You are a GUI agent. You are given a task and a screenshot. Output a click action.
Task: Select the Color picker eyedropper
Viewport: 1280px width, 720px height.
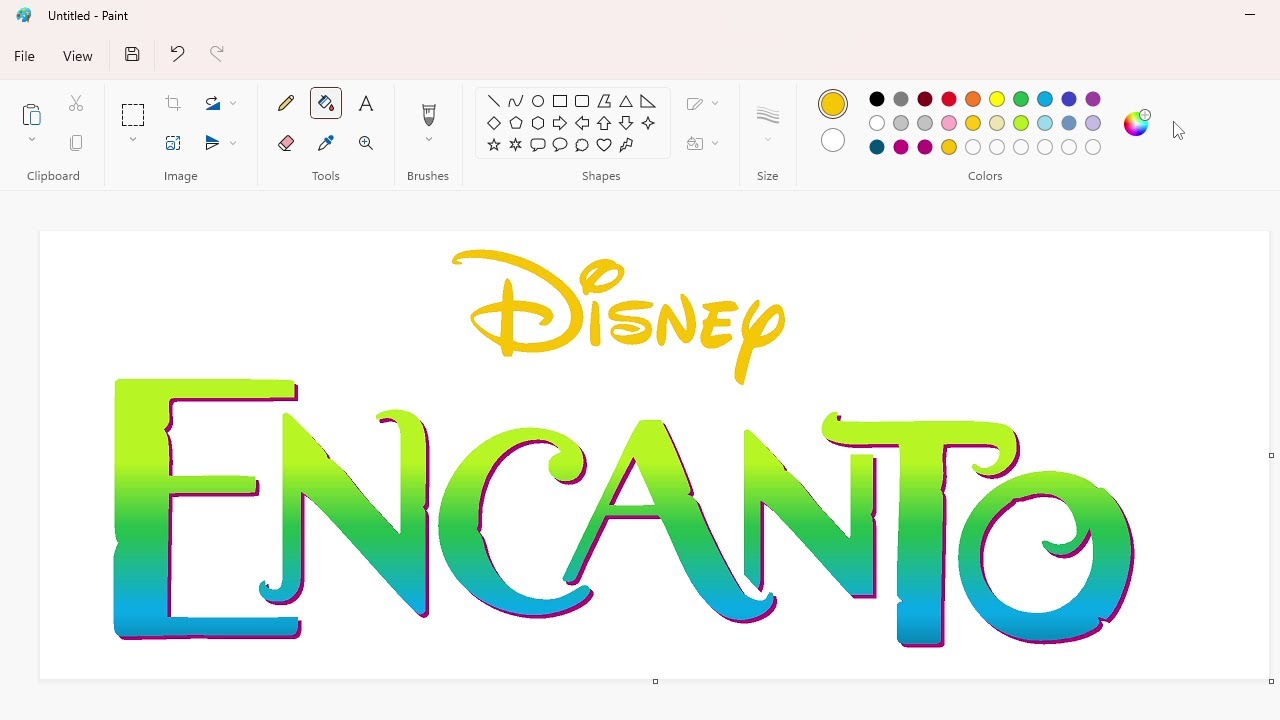pyautogui.click(x=326, y=143)
